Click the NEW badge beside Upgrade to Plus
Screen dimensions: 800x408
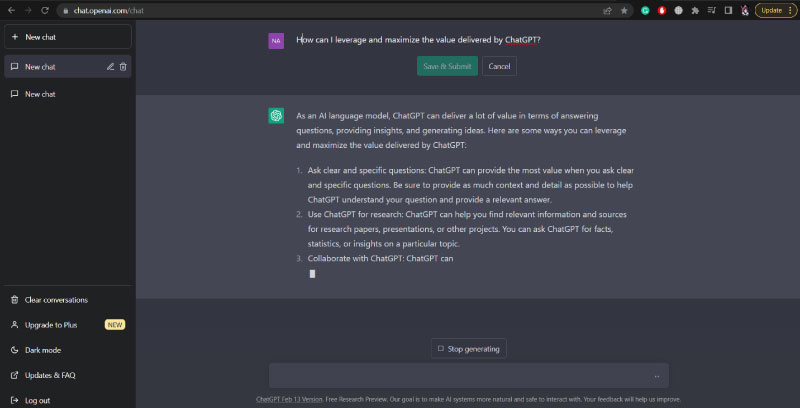click(115, 325)
